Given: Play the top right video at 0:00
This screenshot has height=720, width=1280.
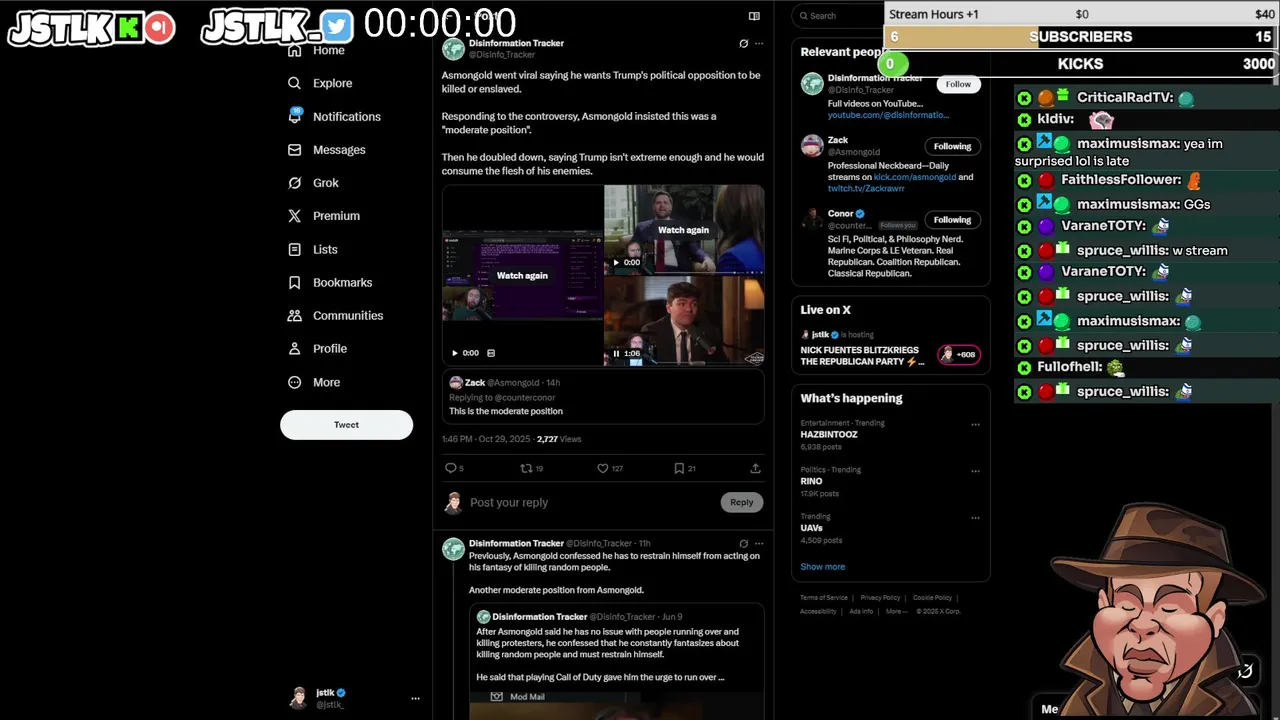Looking at the screenshot, I should coord(616,263).
